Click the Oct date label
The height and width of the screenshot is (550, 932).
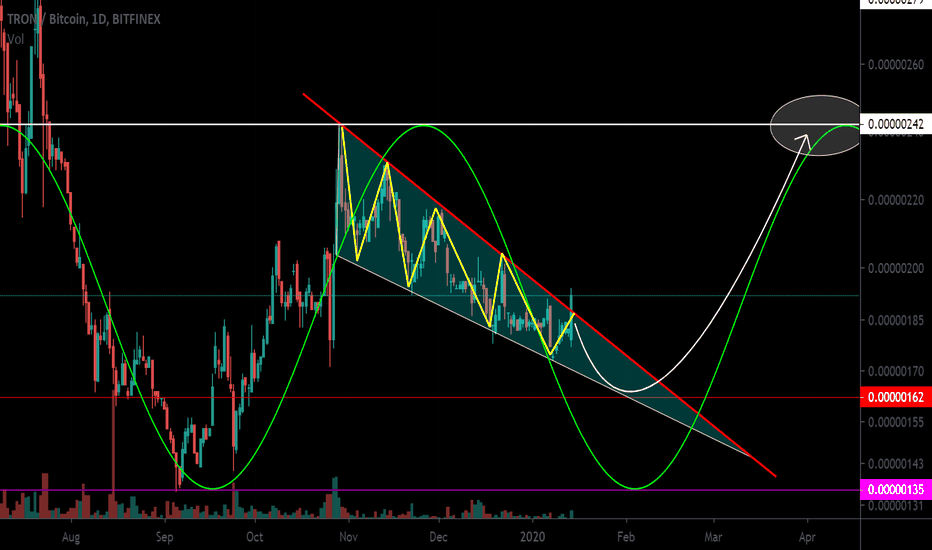[254, 537]
